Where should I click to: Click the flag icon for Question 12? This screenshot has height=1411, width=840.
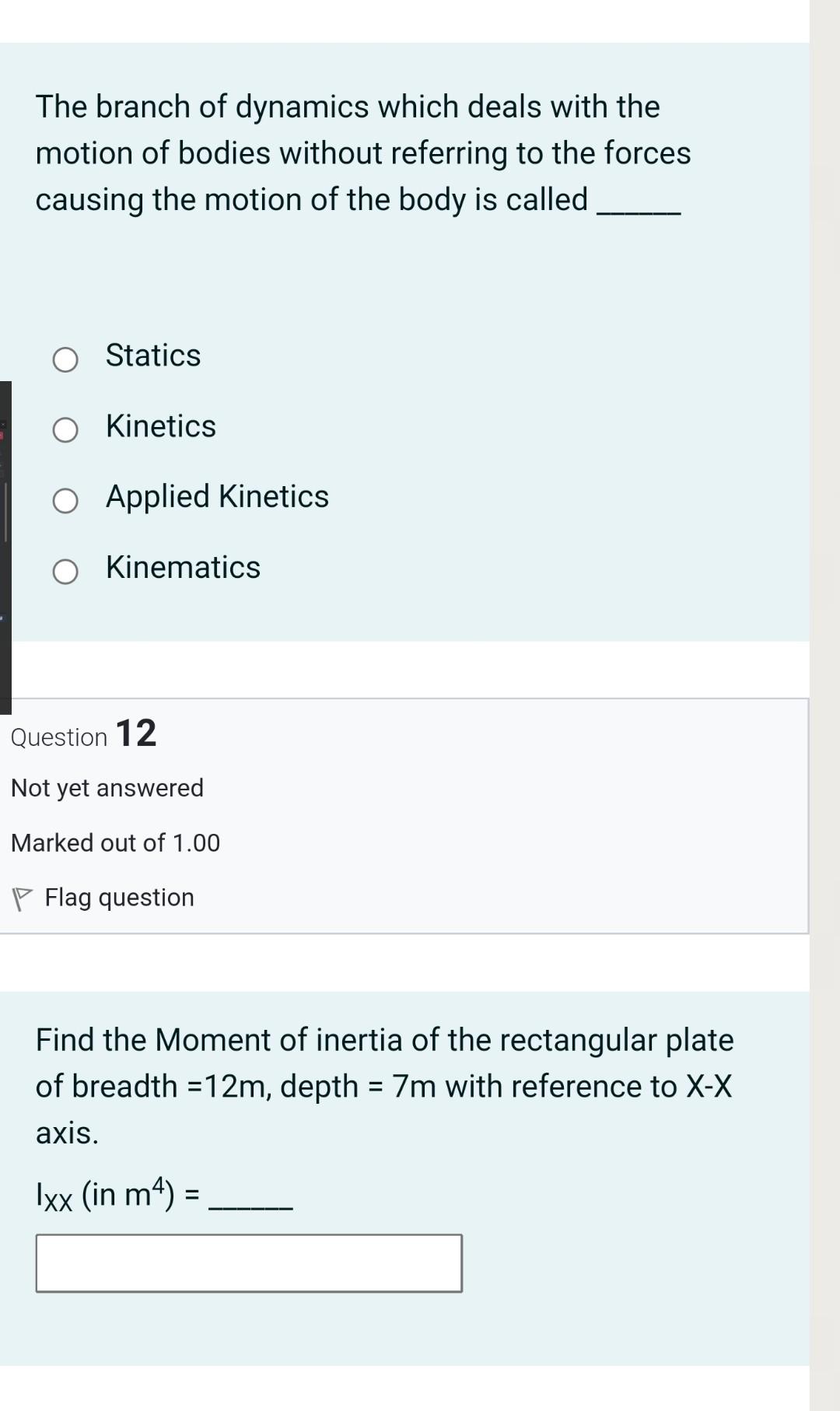[x=22, y=899]
